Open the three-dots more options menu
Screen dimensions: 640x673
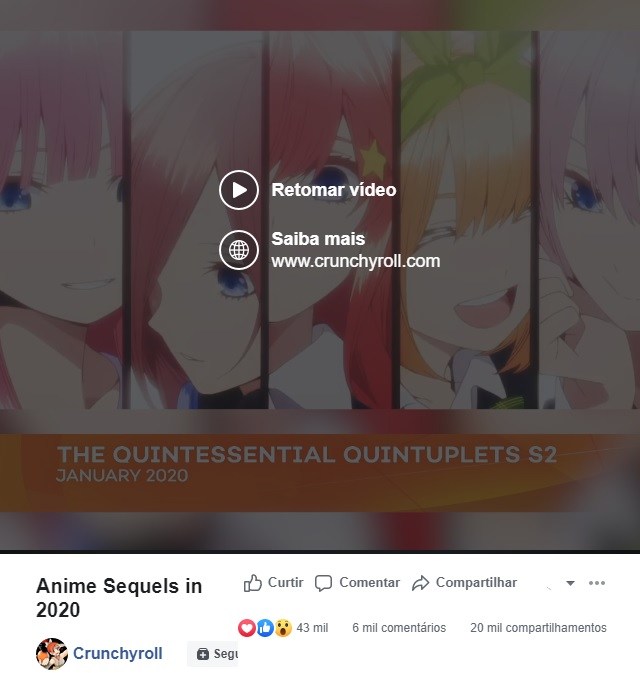[597, 582]
